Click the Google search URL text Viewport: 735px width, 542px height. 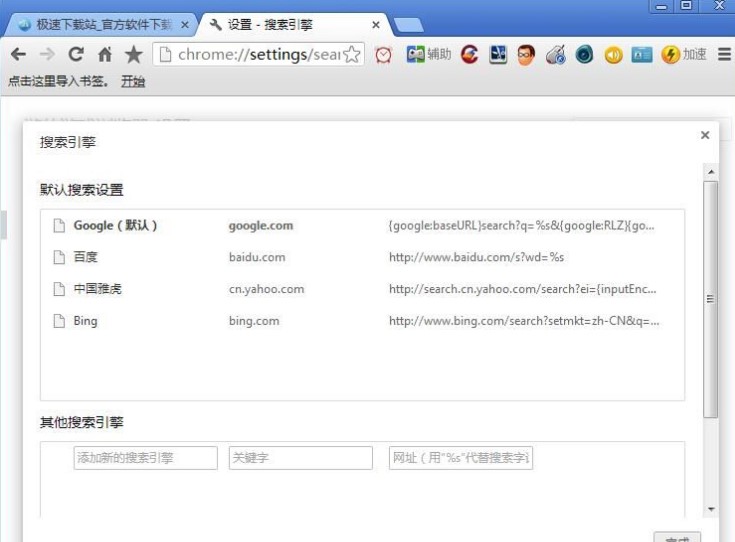(x=521, y=226)
